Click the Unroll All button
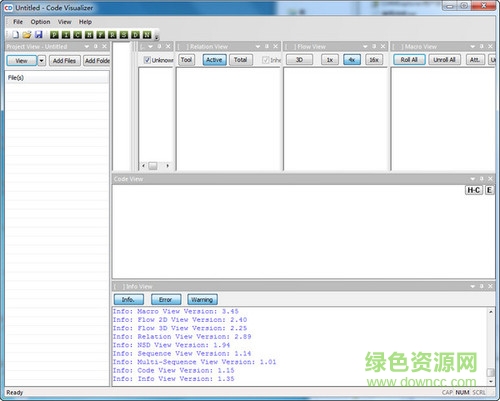The image size is (500, 401). pyautogui.click(x=445, y=60)
